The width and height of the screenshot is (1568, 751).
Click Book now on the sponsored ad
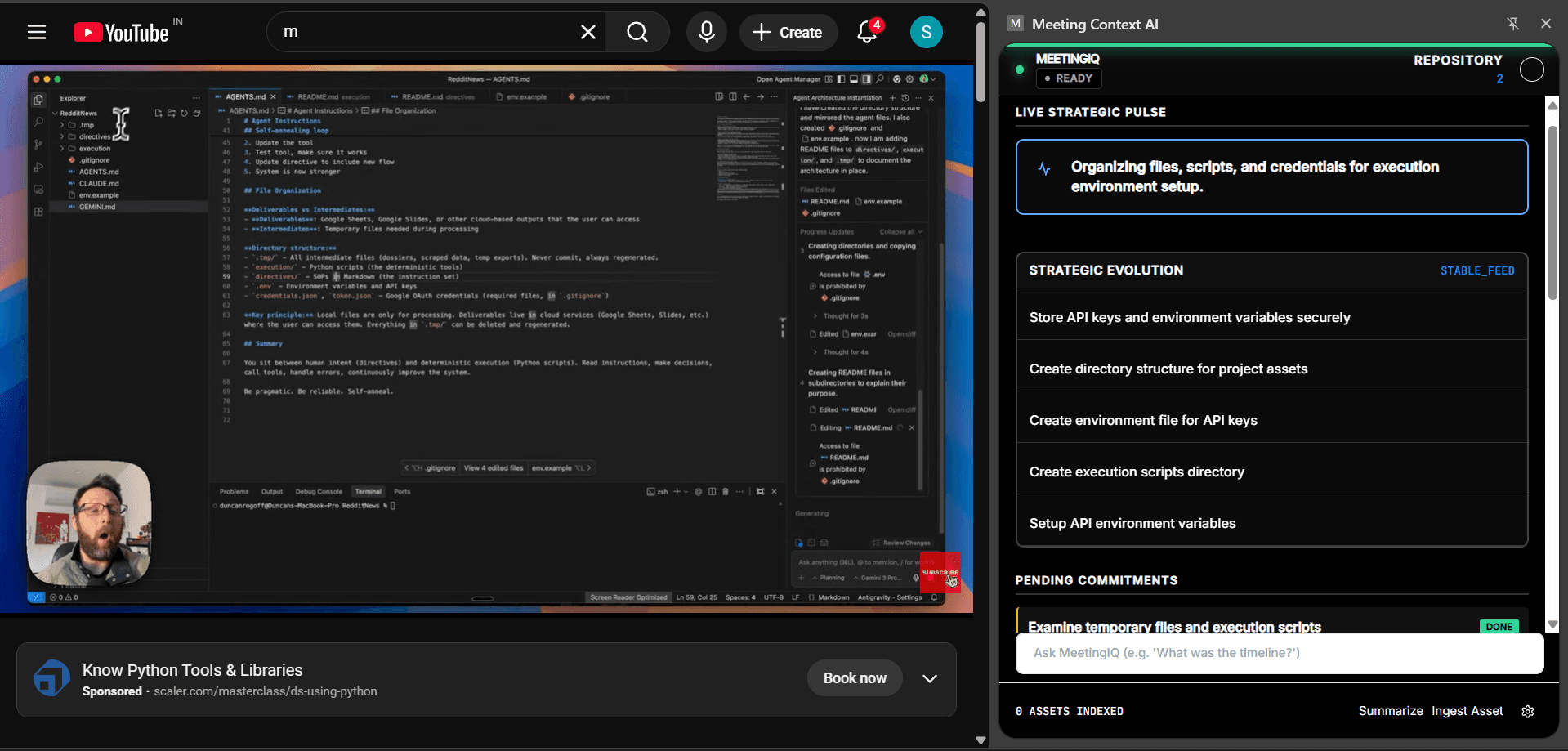click(855, 678)
